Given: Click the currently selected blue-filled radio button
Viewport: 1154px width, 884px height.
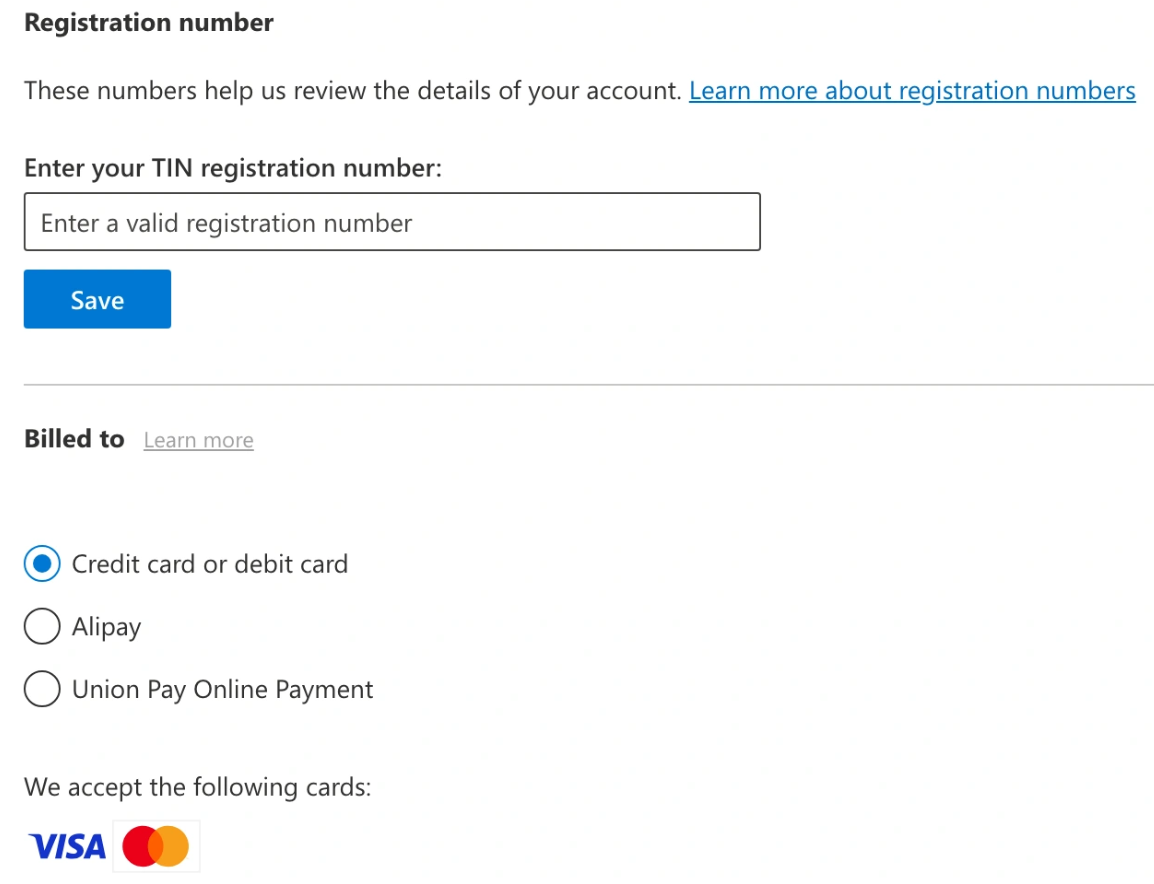Looking at the screenshot, I should click(x=42, y=564).
